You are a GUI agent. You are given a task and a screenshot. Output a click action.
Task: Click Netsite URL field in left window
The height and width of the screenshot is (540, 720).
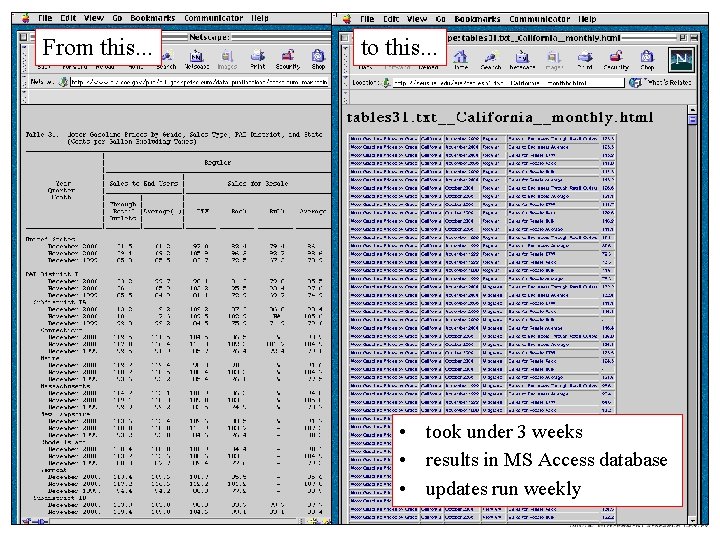pyautogui.click(x=199, y=82)
